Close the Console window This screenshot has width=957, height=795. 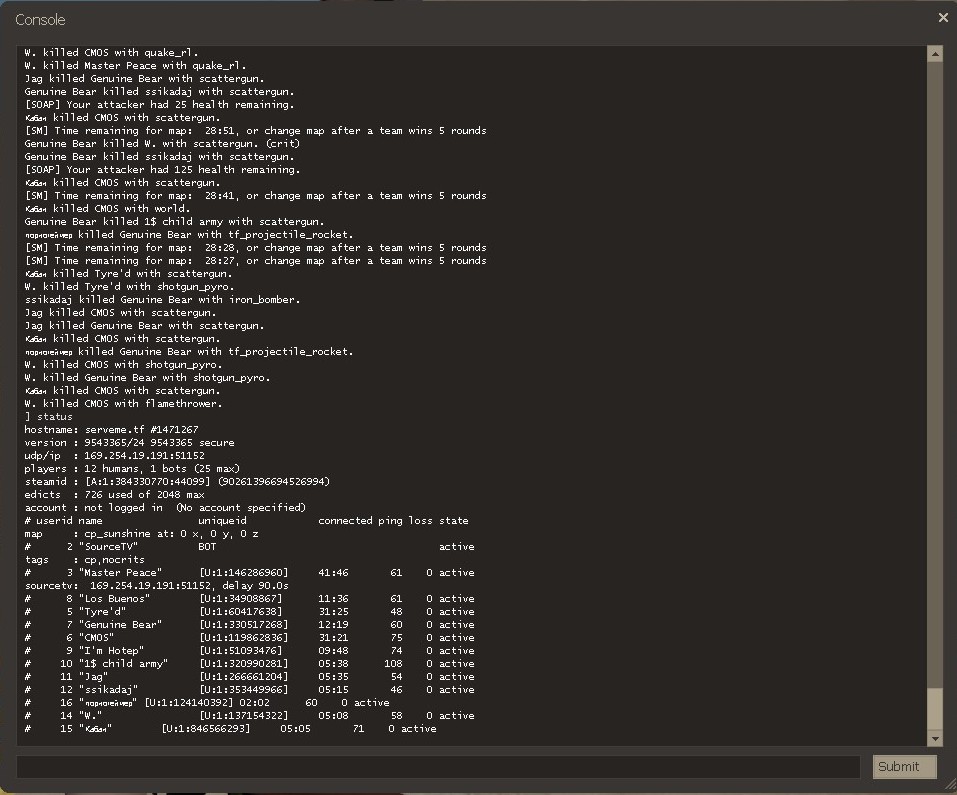click(942, 17)
